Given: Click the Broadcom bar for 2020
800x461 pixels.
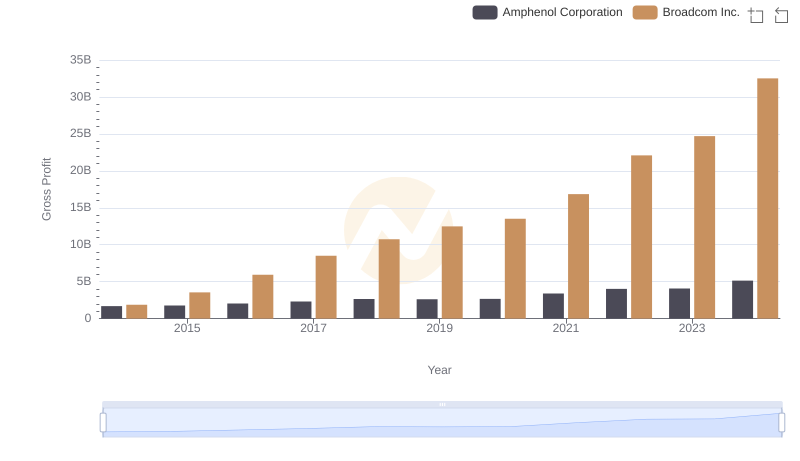Looking at the screenshot, I should [x=515, y=269].
